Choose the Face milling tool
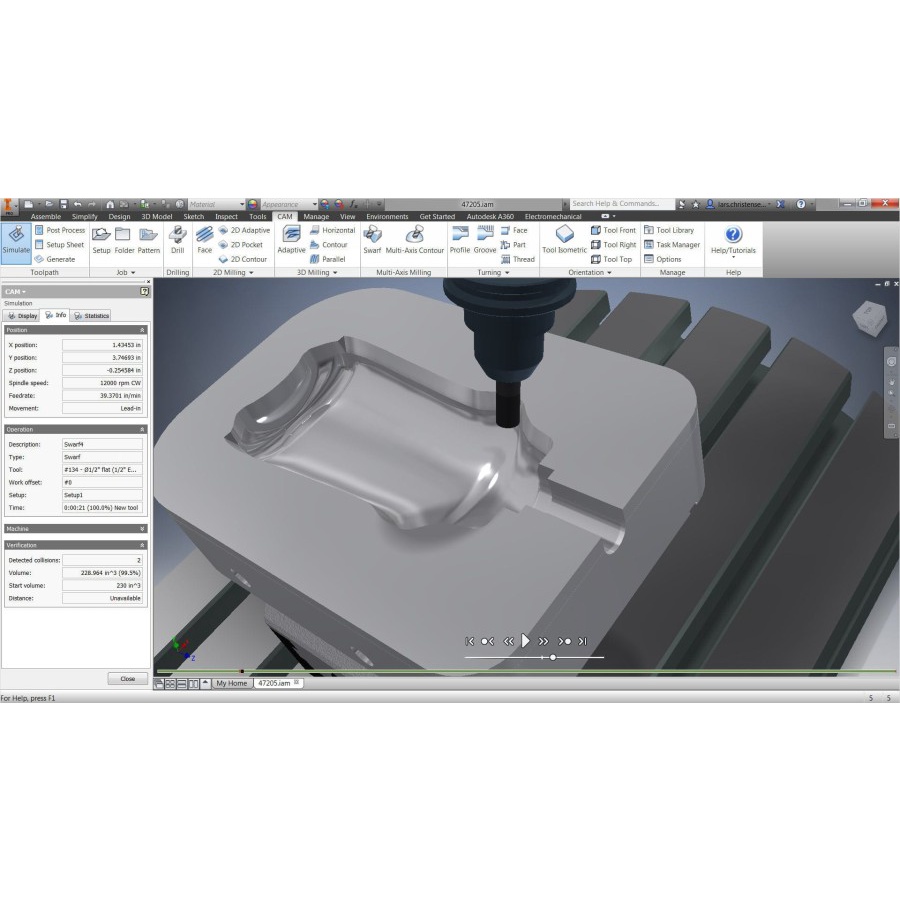Viewport: 900px width, 900px height. (204, 240)
